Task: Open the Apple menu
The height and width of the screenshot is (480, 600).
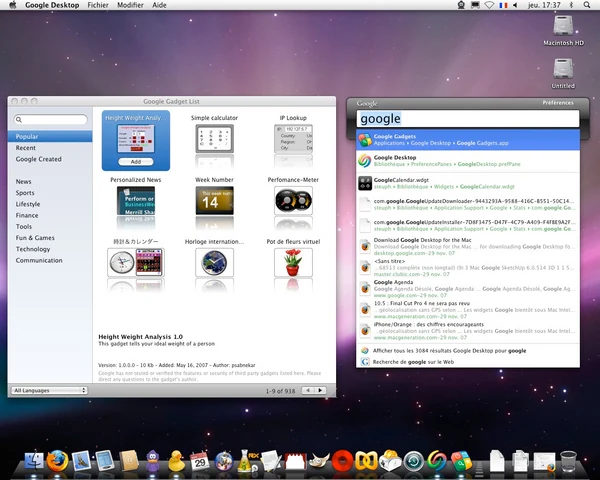Action: (x=13, y=5)
